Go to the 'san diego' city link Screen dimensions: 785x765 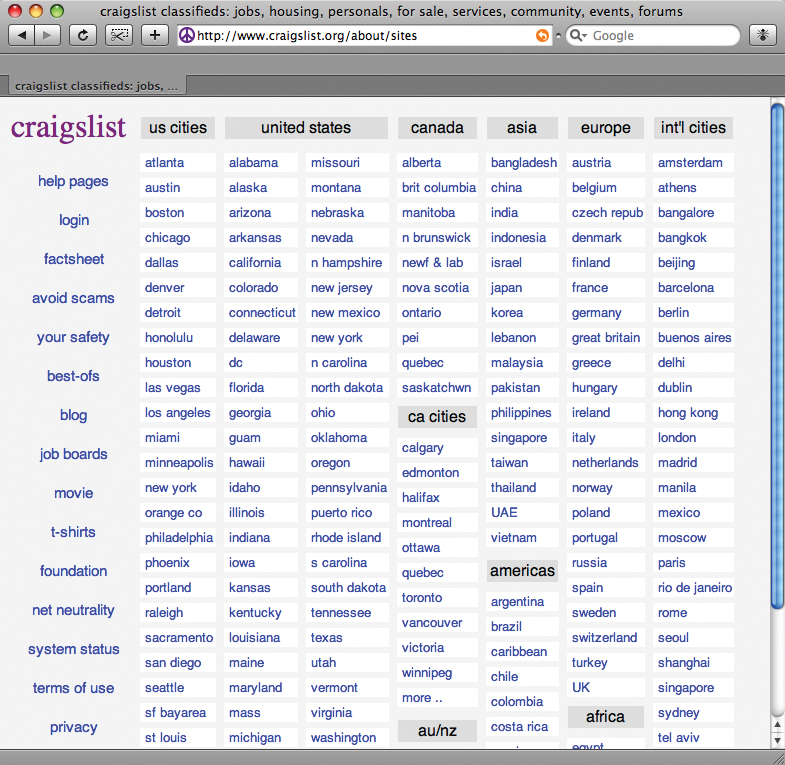pos(173,663)
